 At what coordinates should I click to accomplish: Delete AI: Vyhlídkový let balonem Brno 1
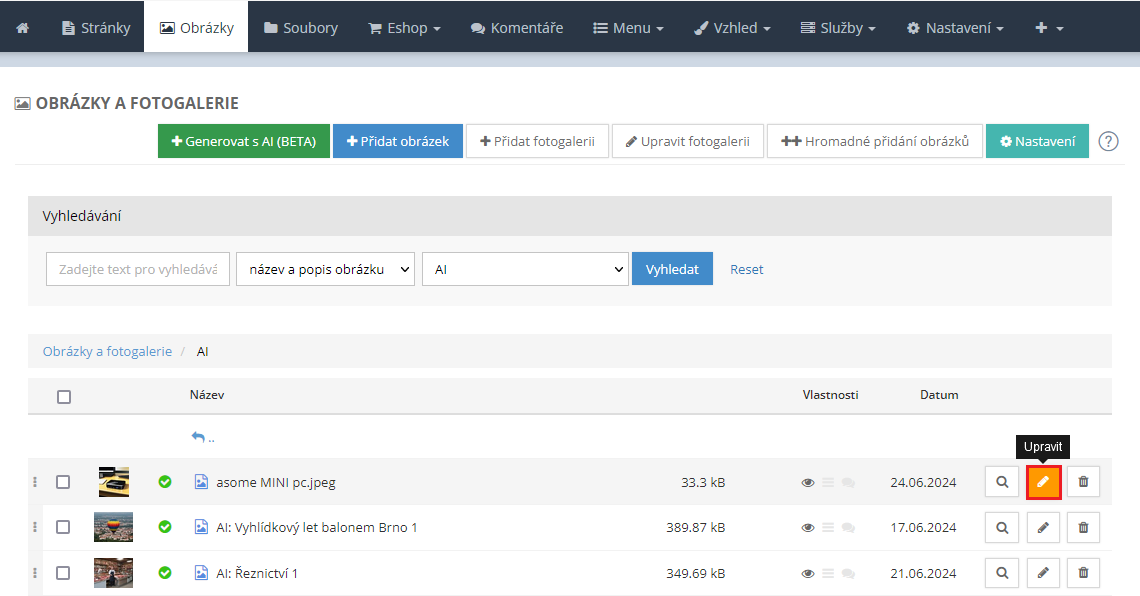pos(1083,527)
